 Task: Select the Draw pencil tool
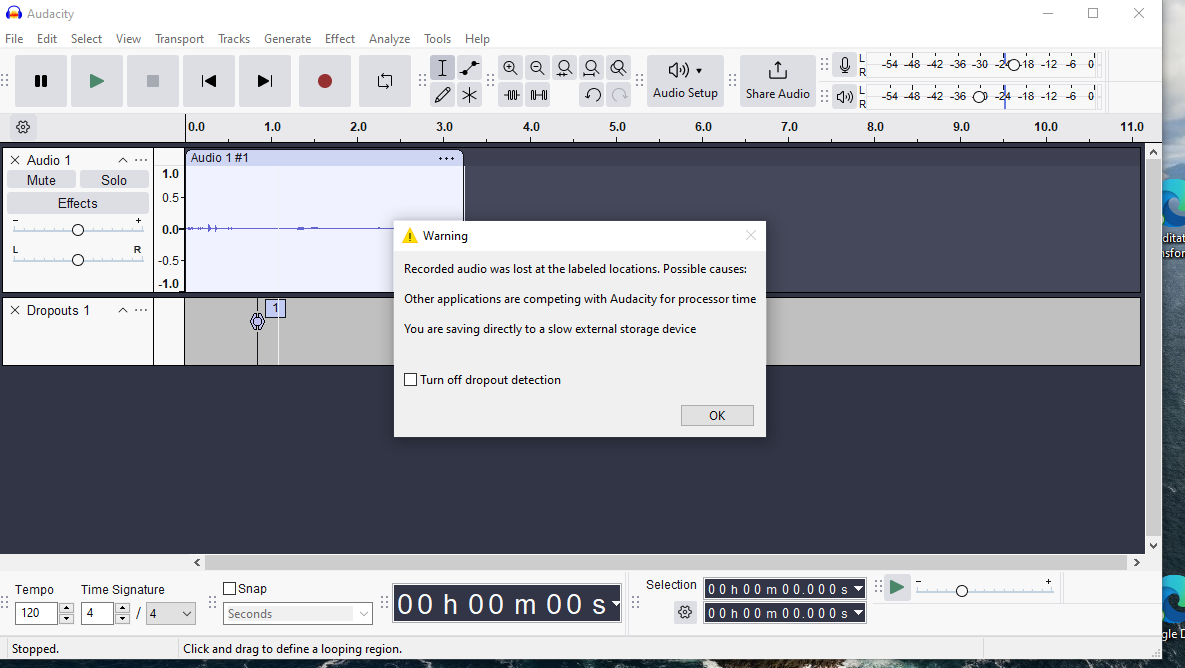(442, 95)
